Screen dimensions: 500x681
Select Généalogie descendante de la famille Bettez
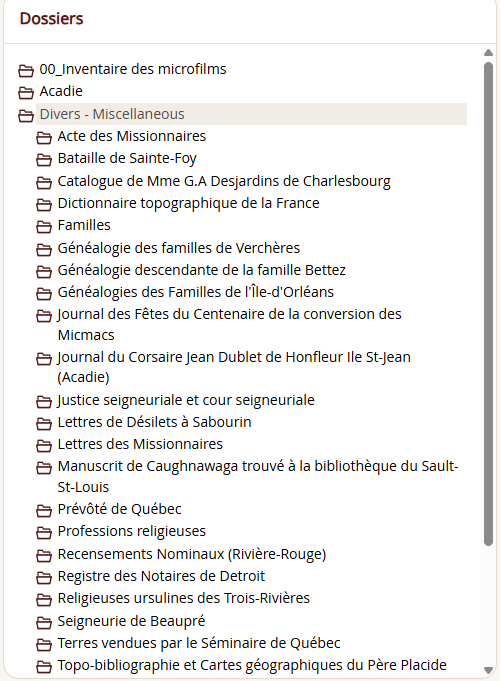202,270
